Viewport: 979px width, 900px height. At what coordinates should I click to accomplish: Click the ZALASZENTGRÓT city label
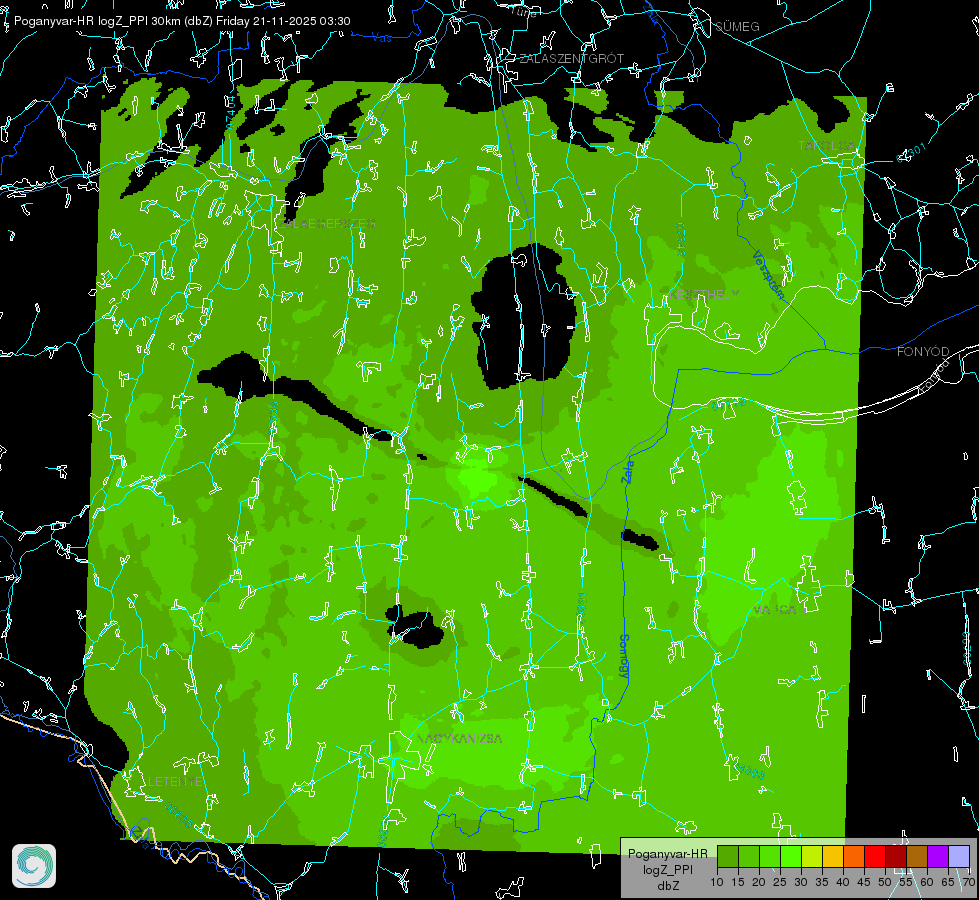[571, 59]
